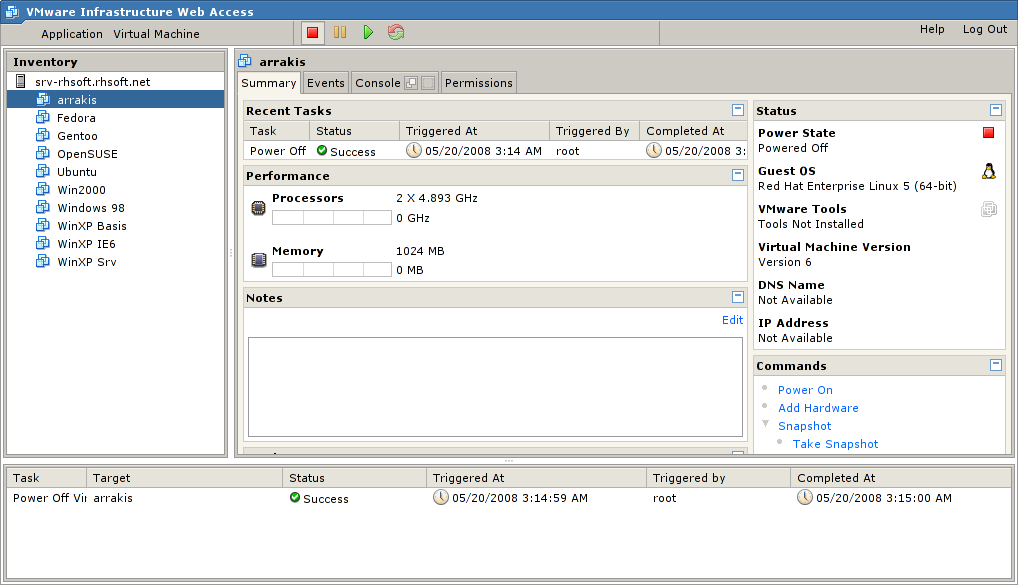Click the Red Hat Enterprise Linux 5 (64-bit) text
The height and width of the screenshot is (585, 1018).
click(x=857, y=186)
